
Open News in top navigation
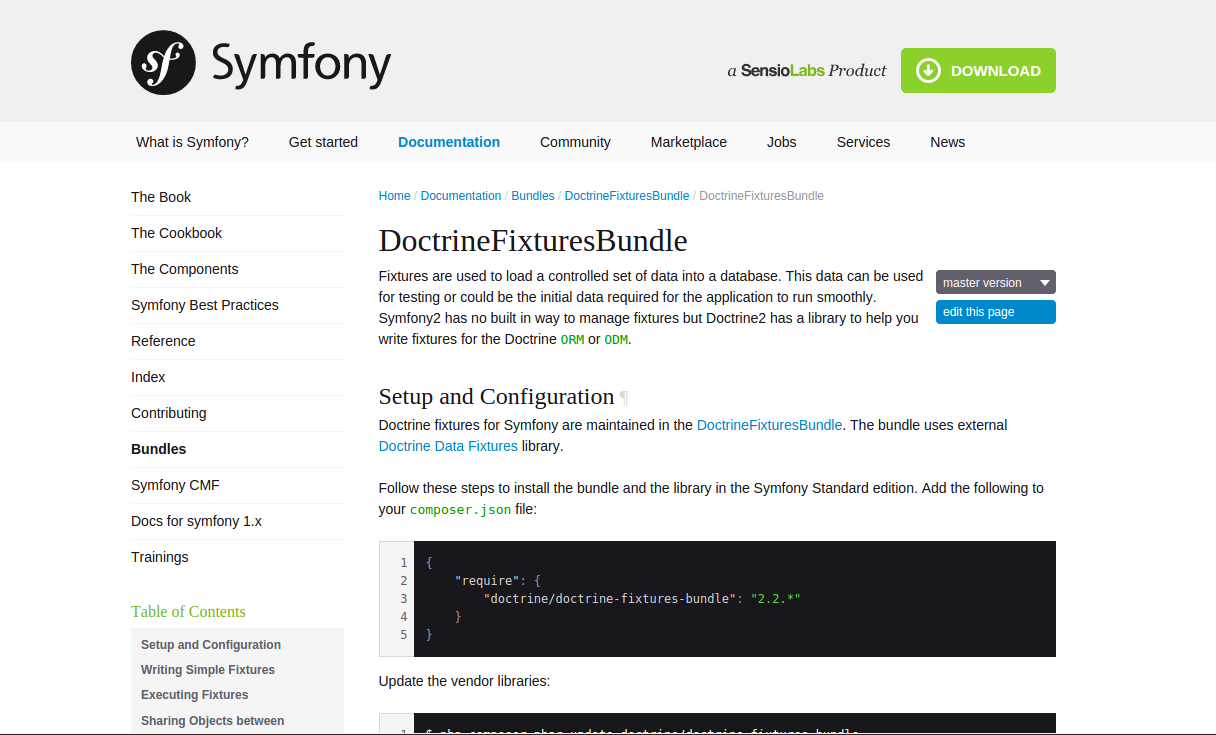tap(947, 142)
